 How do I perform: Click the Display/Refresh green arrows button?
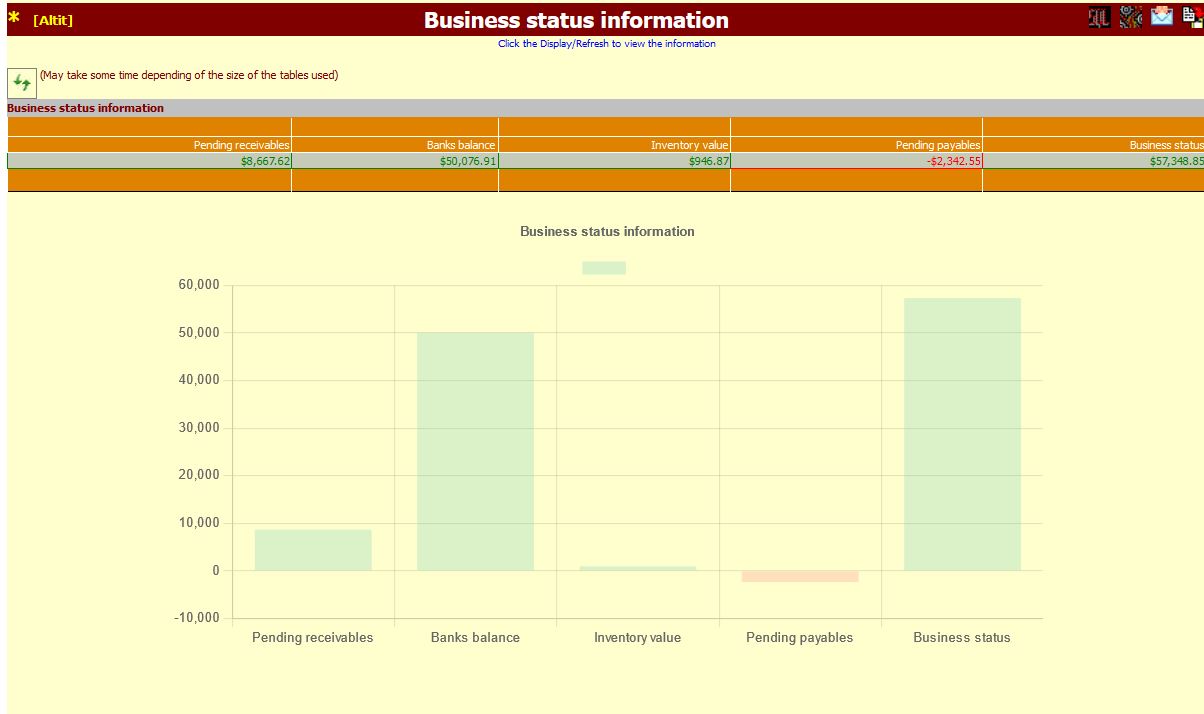tap(21, 82)
